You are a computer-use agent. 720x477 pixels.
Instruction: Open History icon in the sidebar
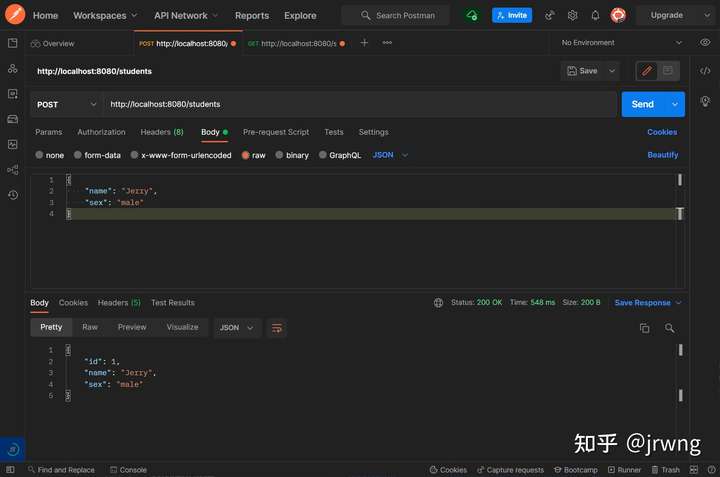(13, 195)
